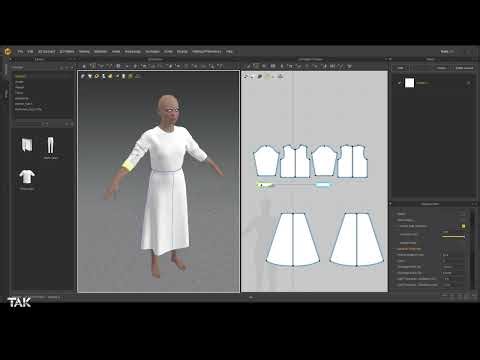Select the right skirt pattern piece
Screen dimensions: 480x360
point(357,239)
